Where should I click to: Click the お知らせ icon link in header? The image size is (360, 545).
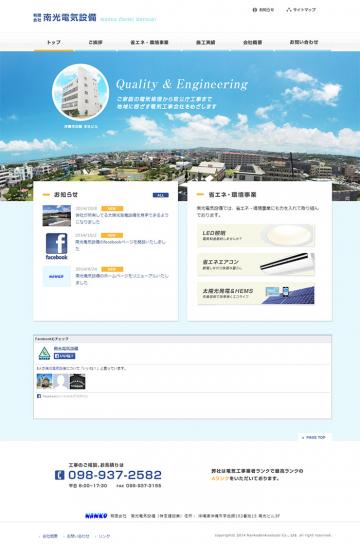tap(263, 10)
